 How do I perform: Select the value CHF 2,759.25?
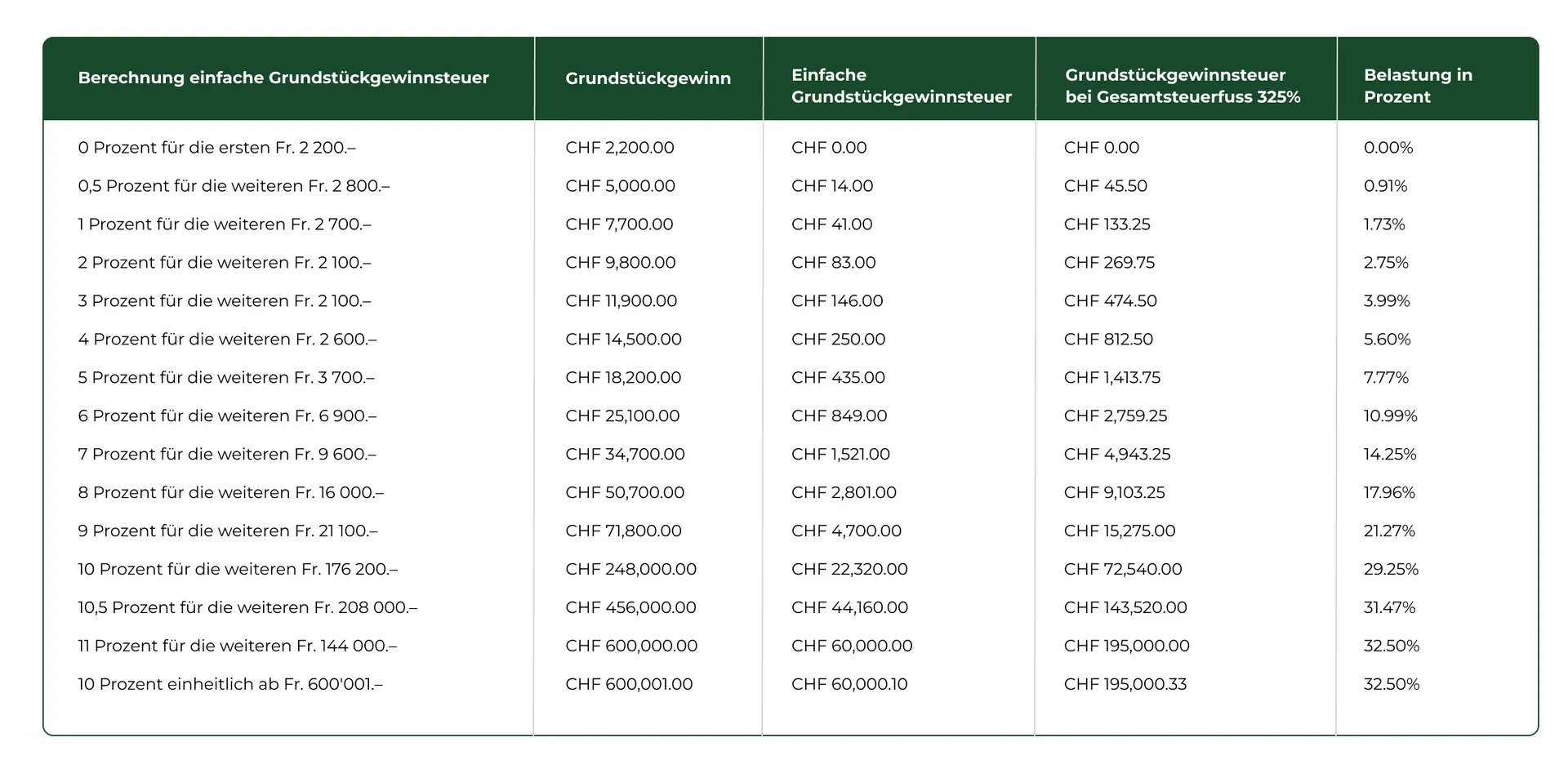click(x=1116, y=416)
